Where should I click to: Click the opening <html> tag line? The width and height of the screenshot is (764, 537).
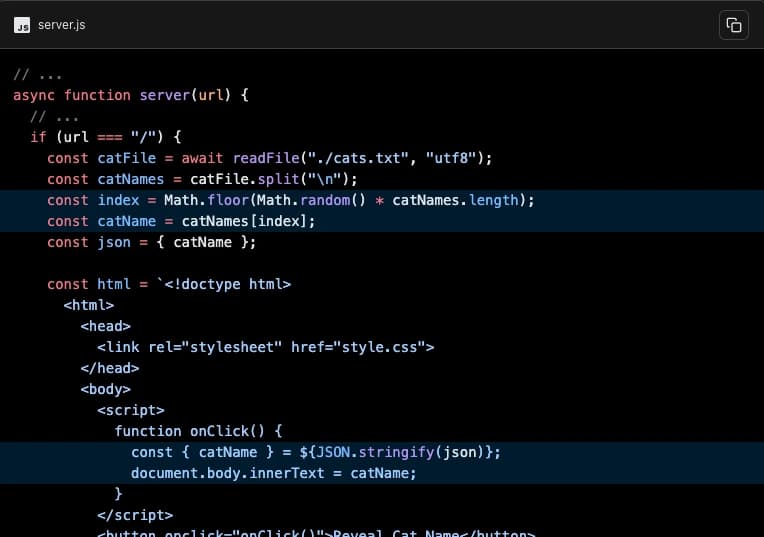pyautogui.click(x=89, y=305)
